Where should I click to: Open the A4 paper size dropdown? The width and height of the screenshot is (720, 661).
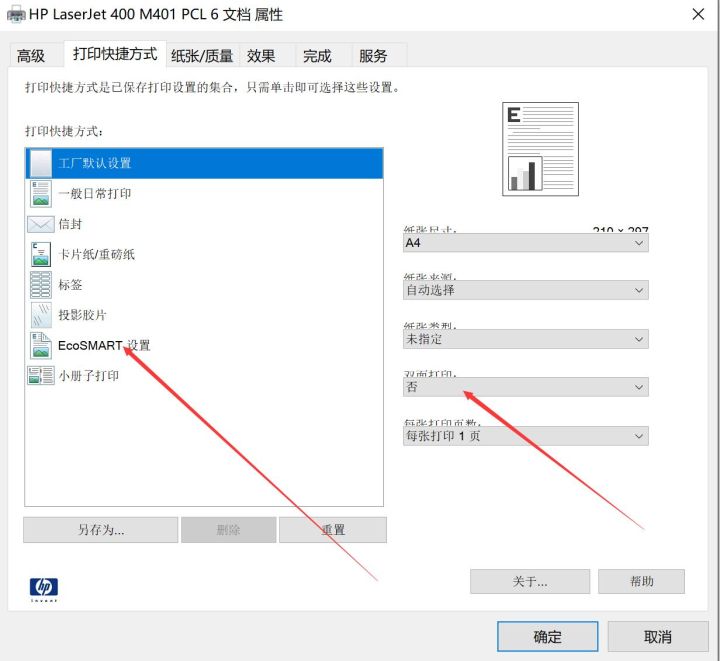(525, 243)
